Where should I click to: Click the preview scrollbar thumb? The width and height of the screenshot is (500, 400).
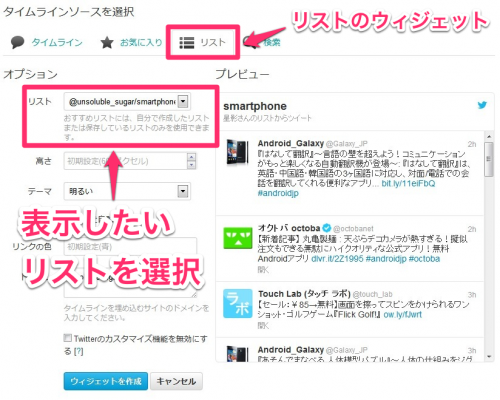coord(489,159)
